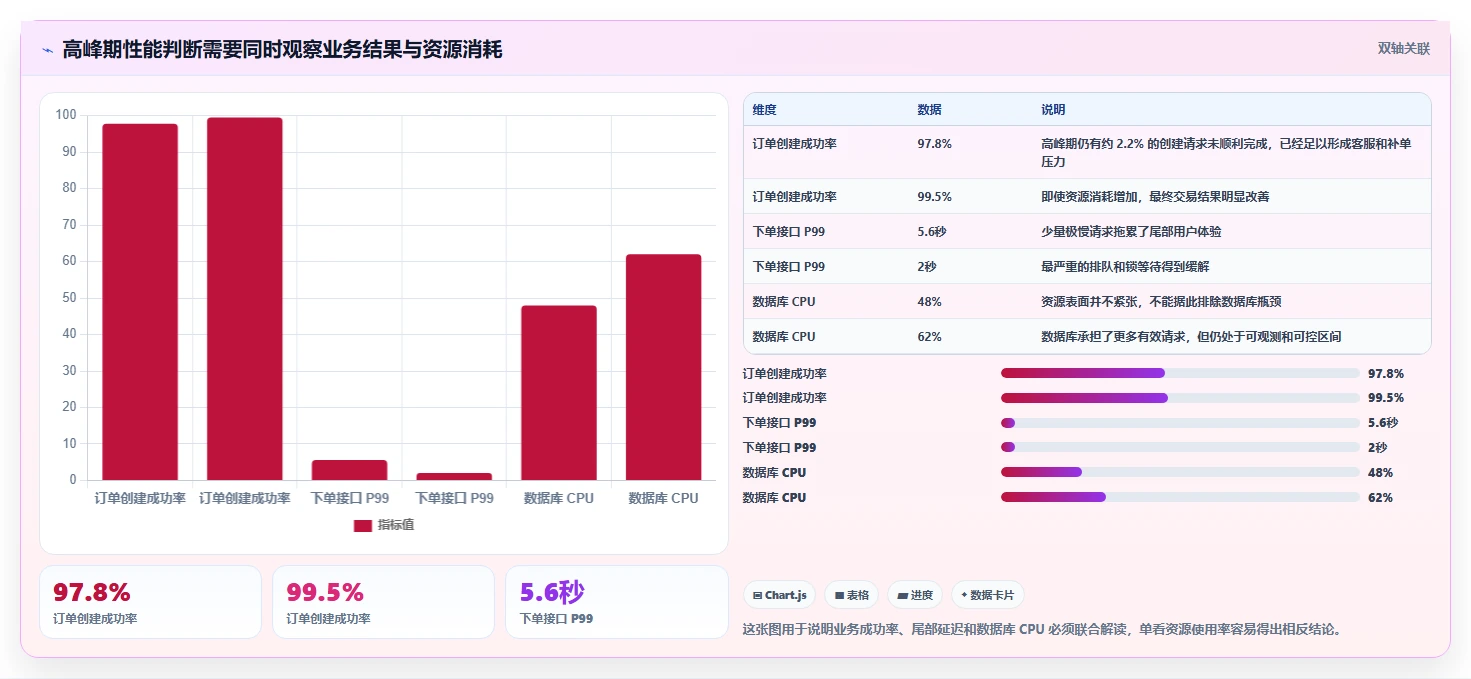Click the description 最严重的排队和锁等待得到缓解
The image size is (1471, 679).
(x=1125, y=267)
